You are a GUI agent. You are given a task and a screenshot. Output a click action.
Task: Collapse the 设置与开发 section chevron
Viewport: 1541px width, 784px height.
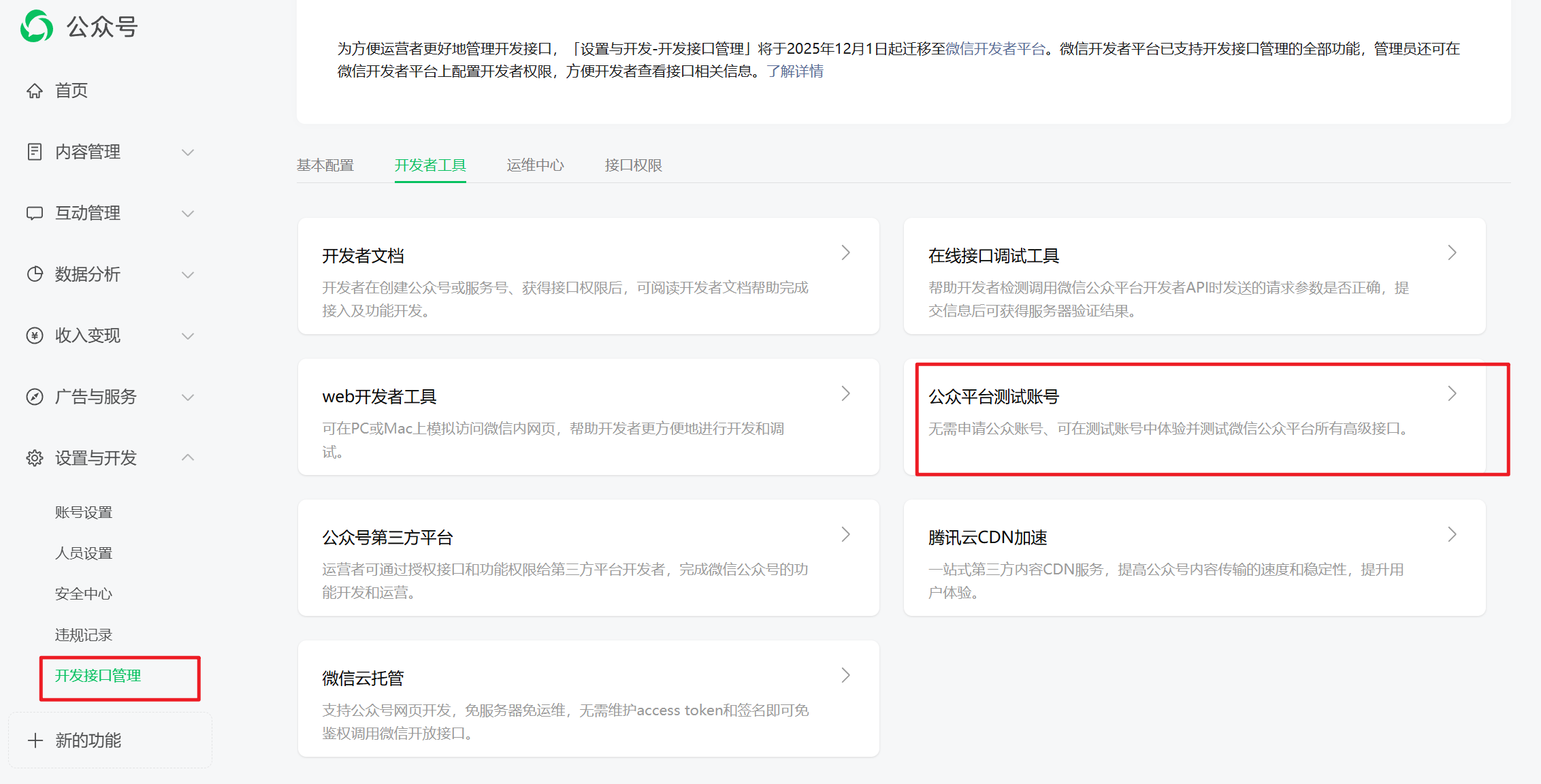(x=188, y=457)
